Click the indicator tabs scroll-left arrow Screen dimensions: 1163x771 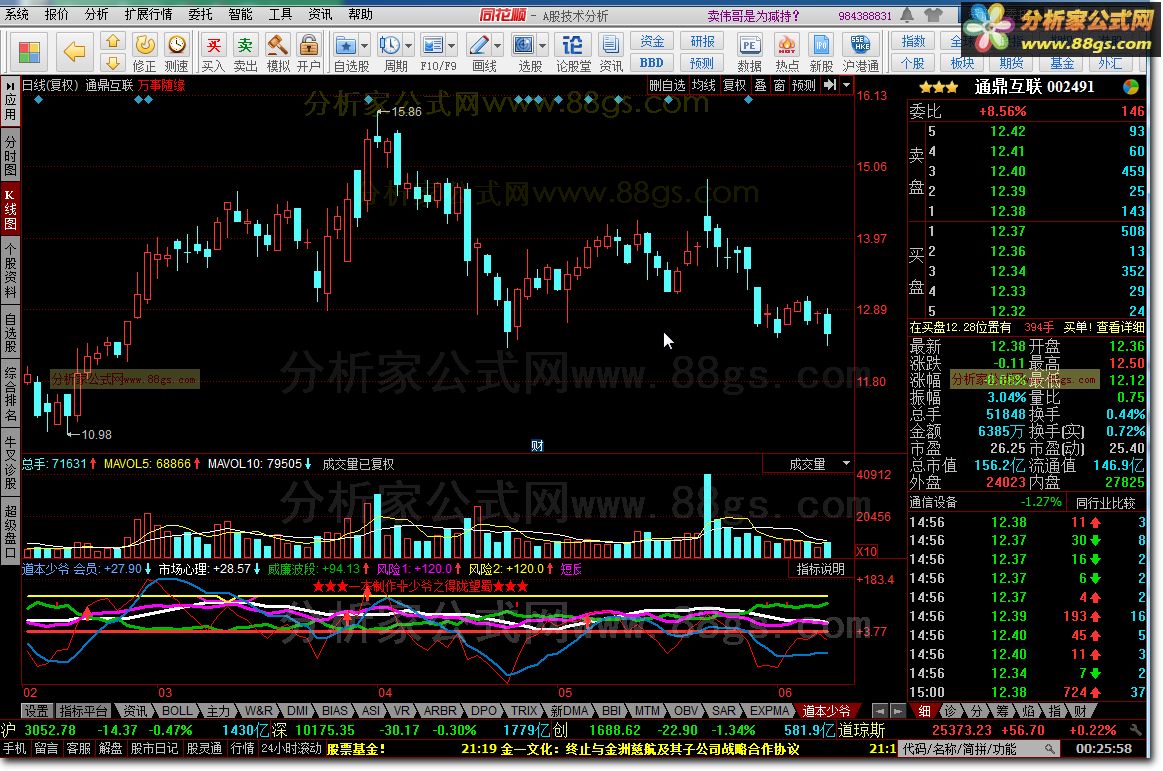[x=880, y=711]
